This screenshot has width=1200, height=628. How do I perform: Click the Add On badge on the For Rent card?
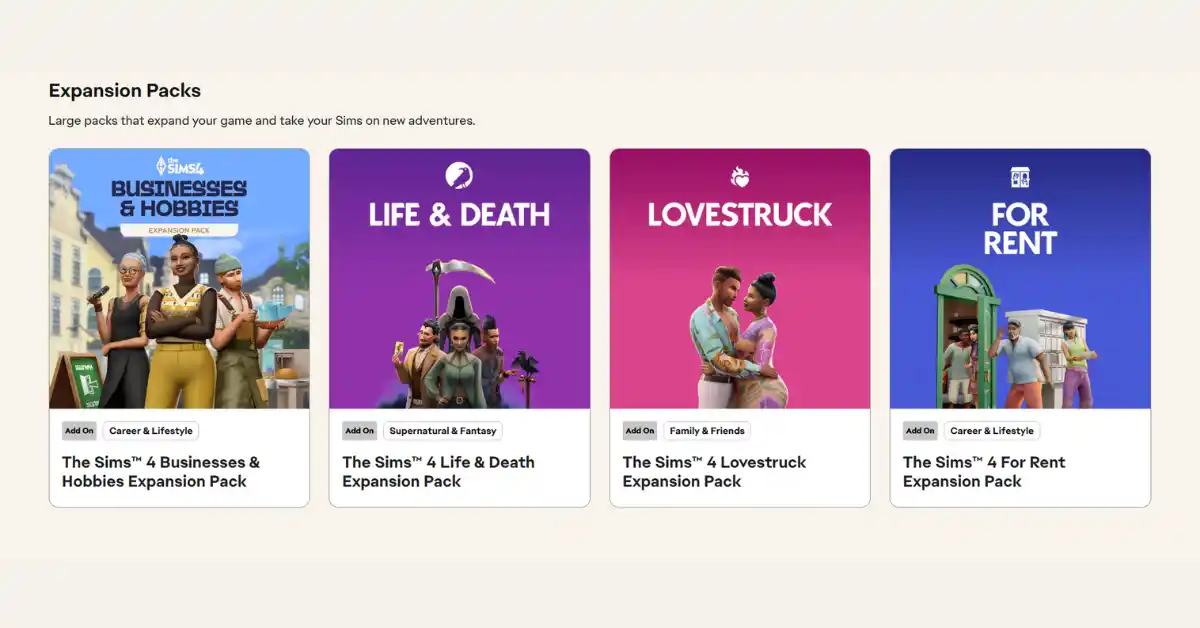pos(919,430)
